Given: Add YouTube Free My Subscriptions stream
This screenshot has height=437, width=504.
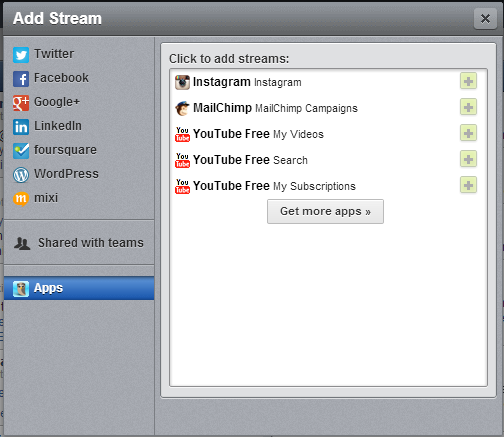Looking at the screenshot, I should point(468,185).
